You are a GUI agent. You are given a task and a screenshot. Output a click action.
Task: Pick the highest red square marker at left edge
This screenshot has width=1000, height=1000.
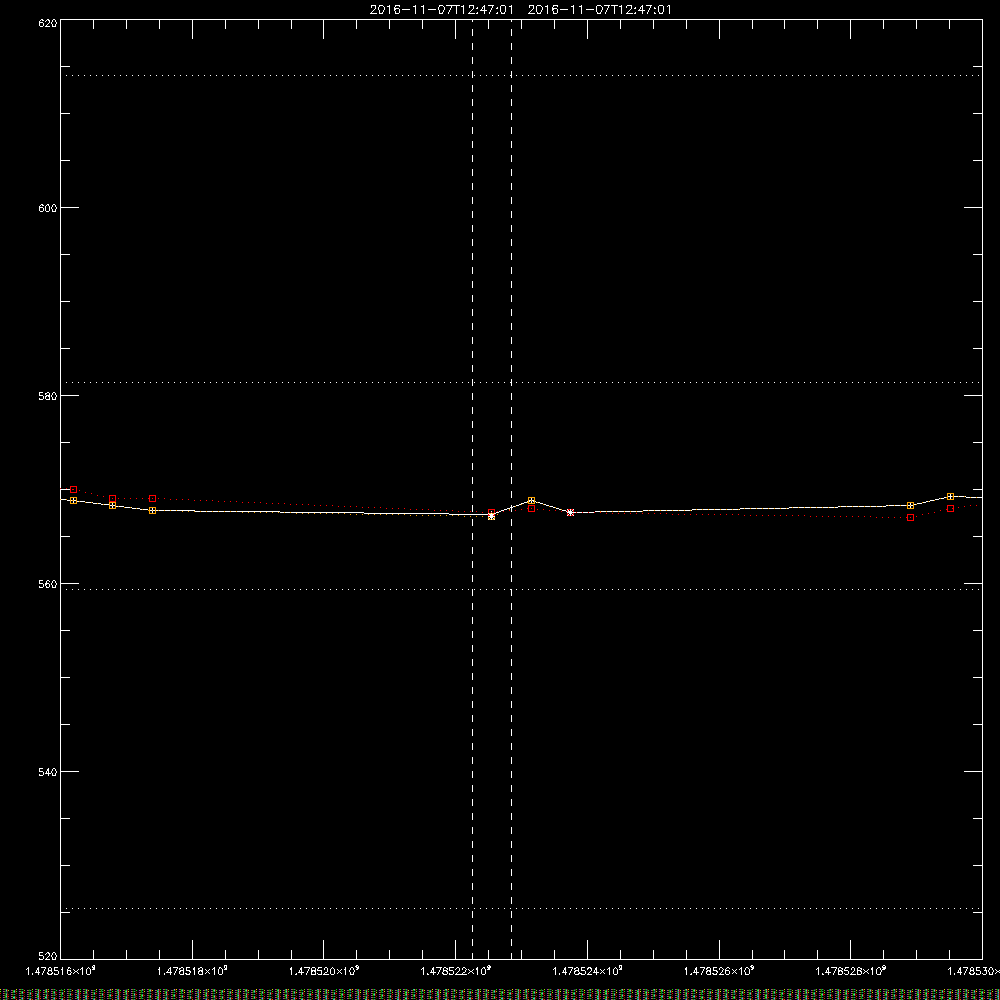pos(73,489)
